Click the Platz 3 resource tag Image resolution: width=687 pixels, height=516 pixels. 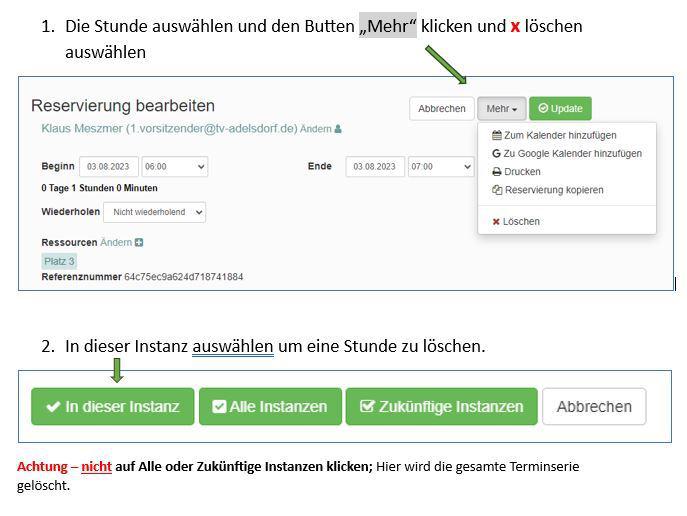(59, 261)
